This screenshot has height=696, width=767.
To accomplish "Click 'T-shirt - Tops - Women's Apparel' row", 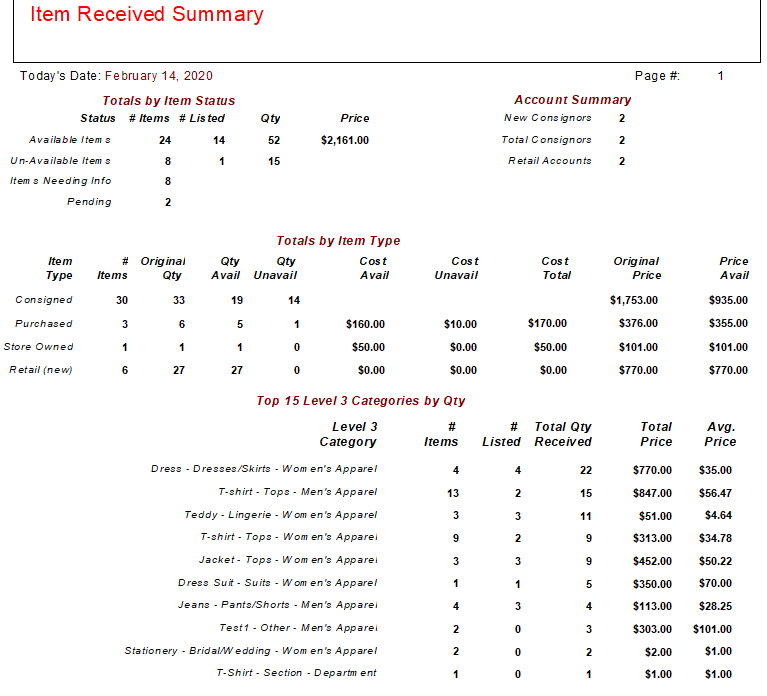I will (466, 538).
